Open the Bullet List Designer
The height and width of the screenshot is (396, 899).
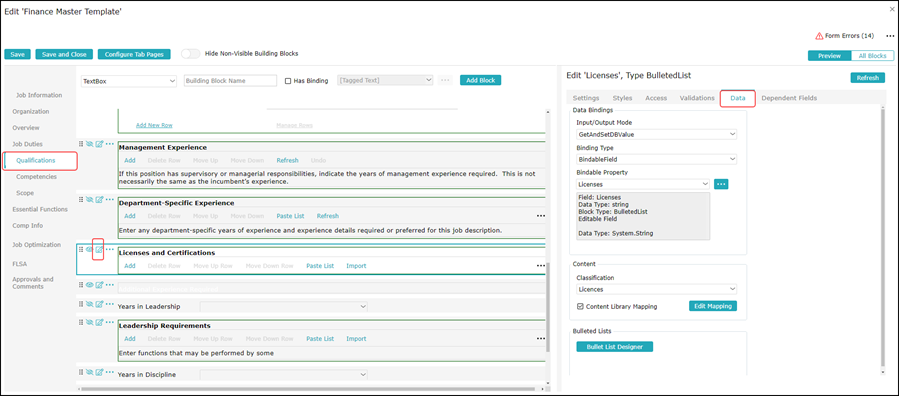click(615, 347)
